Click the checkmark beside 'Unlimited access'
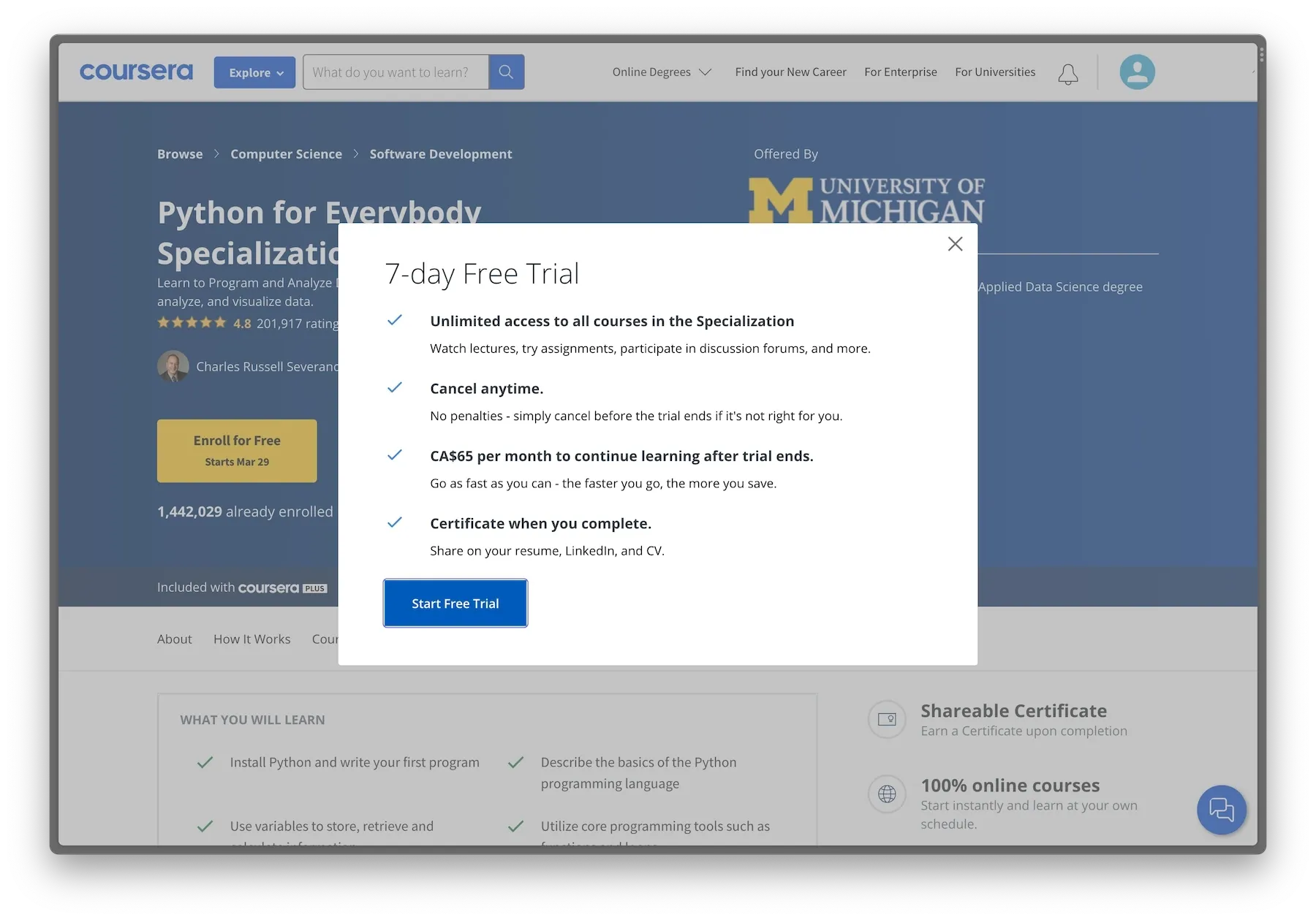Viewport: 1316px width, 920px height. click(395, 320)
